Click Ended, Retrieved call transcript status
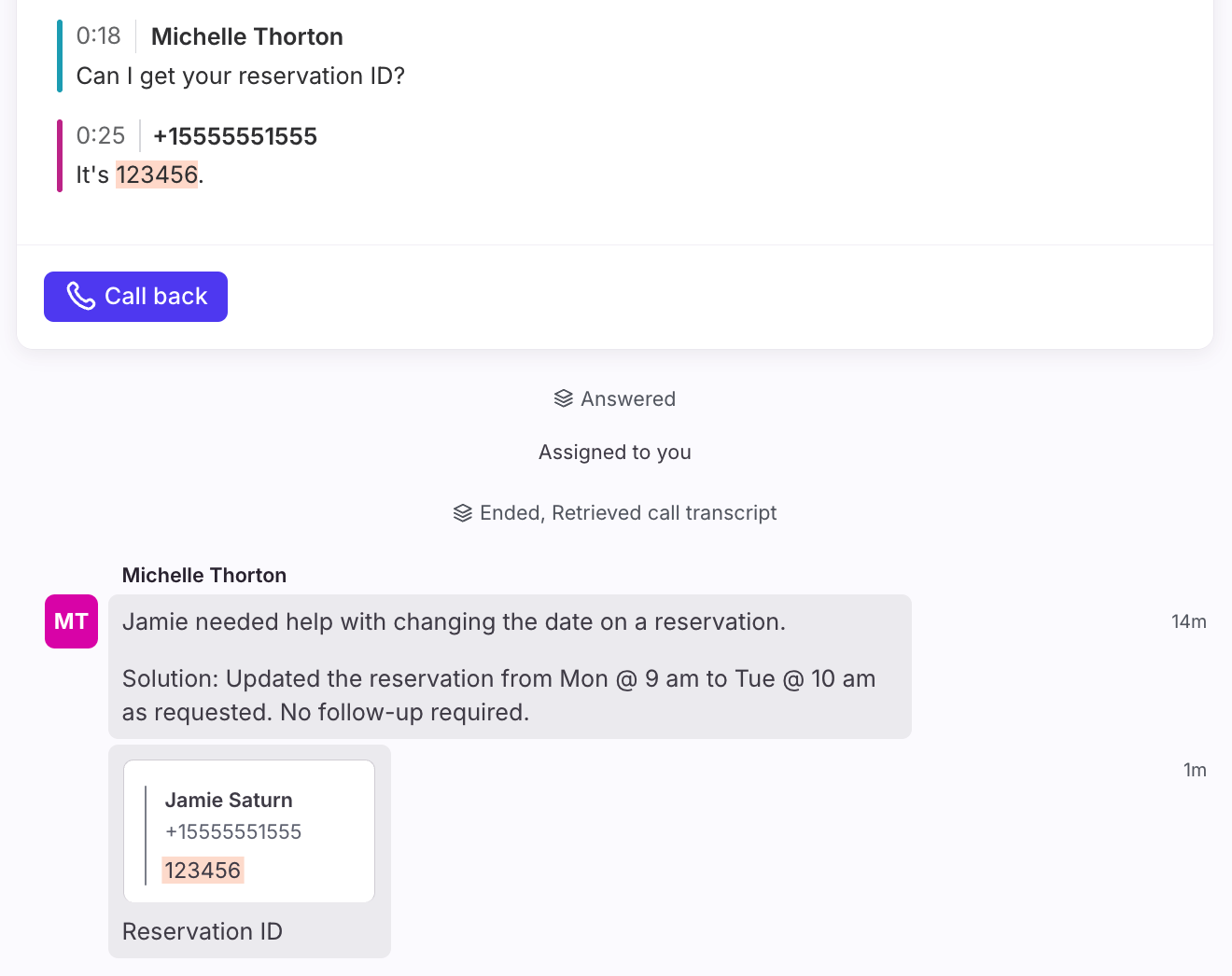Image resolution: width=1232 pixels, height=976 pixels. click(628, 513)
